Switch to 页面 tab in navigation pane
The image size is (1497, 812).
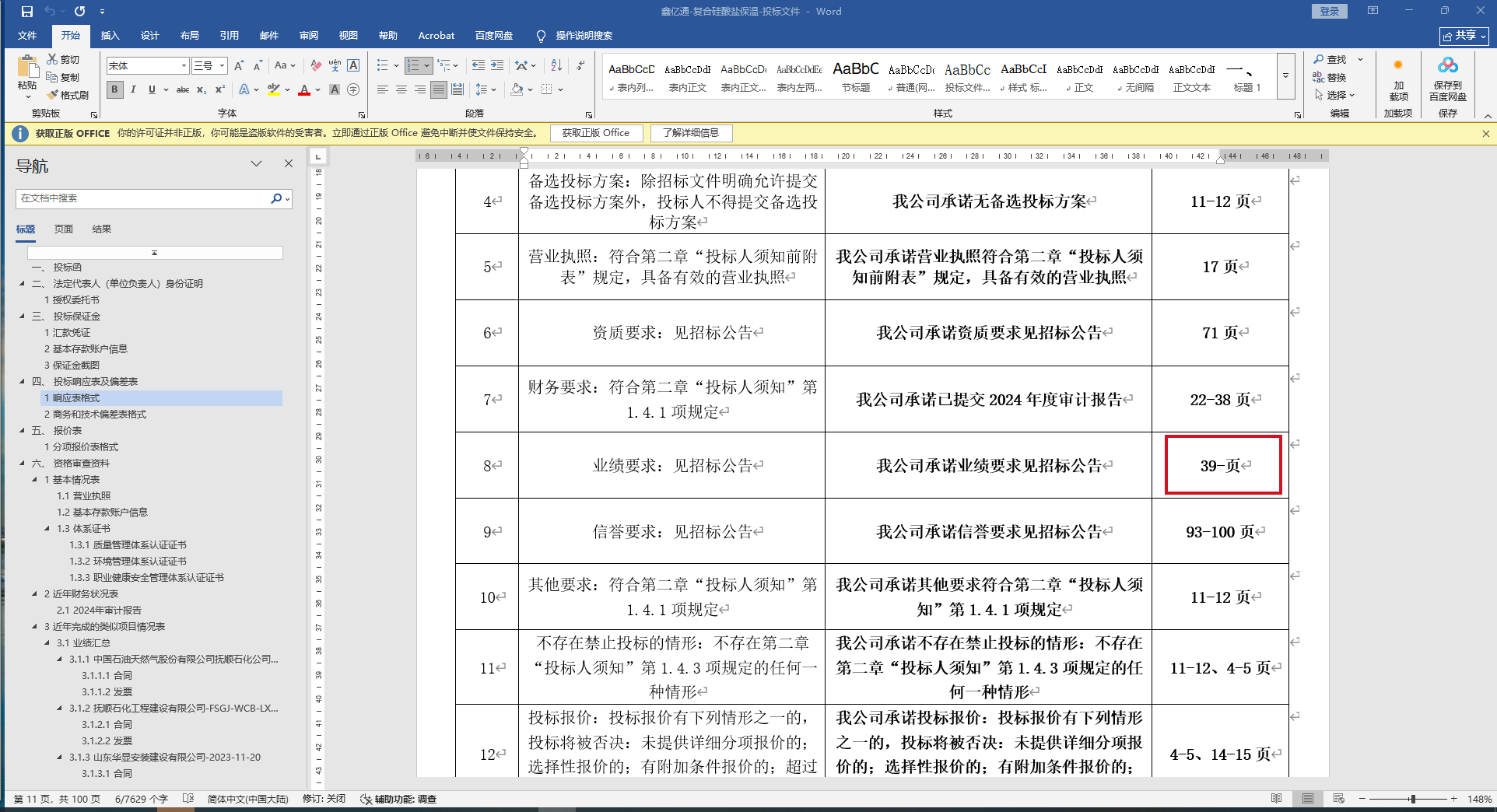tap(64, 229)
